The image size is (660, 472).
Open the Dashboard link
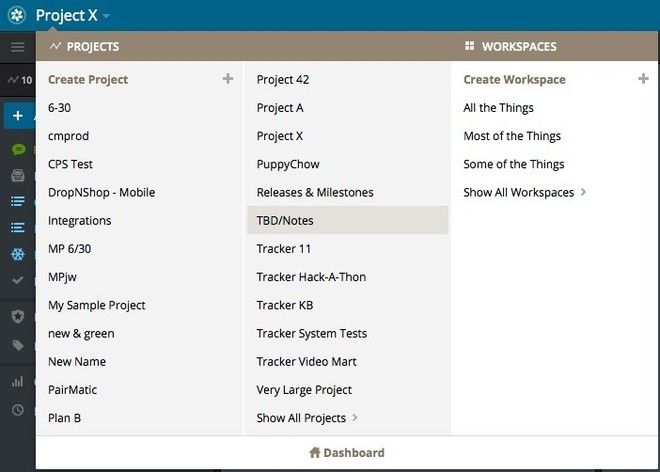[347, 453]
